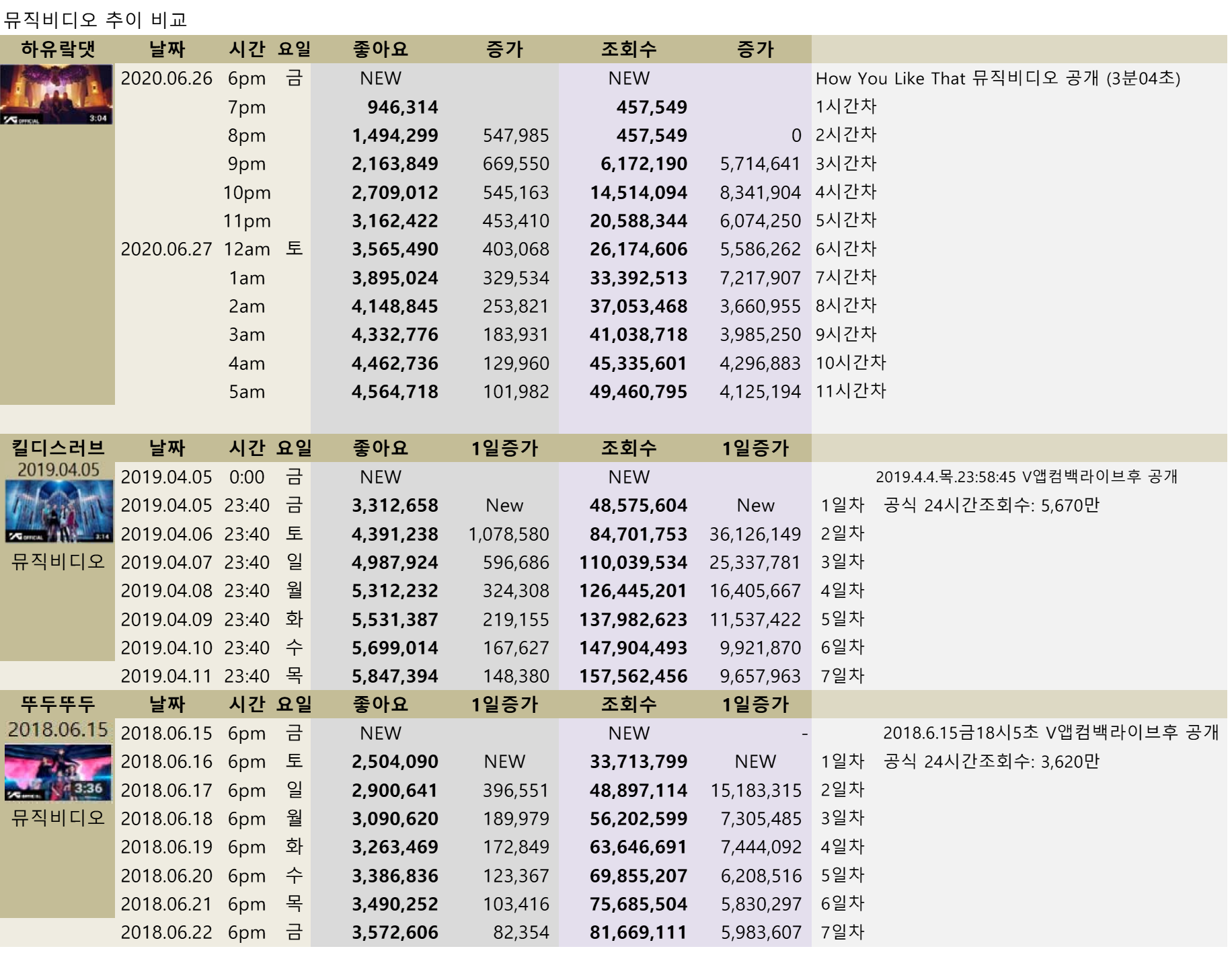Image resolution: width=1232 pixels, height=955 pixels.
Task: Click the '킬디스러브' header cell
Action: coord(58,448)
